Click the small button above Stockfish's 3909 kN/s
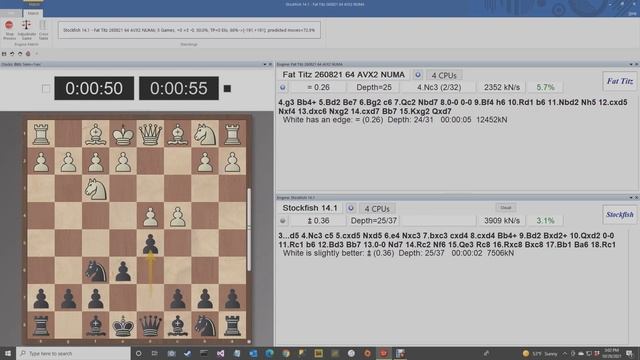 506,208
